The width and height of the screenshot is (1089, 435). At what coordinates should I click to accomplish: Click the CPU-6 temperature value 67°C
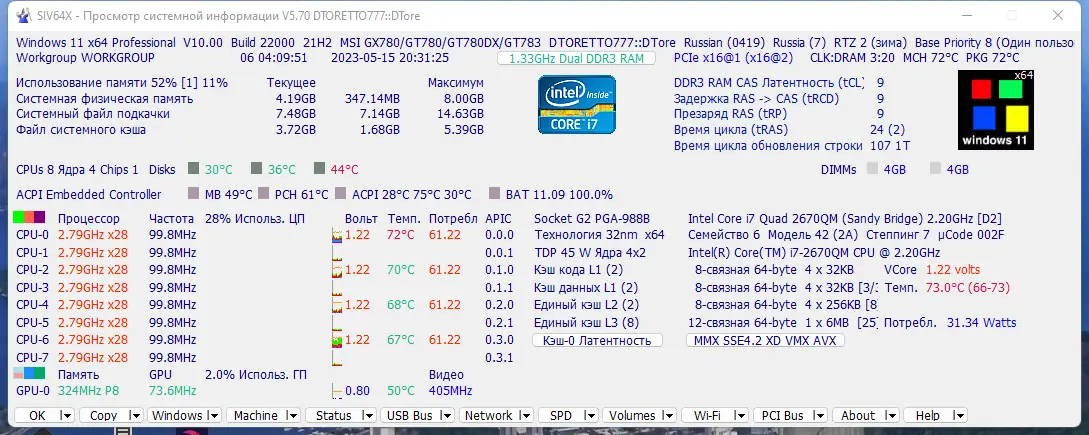tap(401, 339)
